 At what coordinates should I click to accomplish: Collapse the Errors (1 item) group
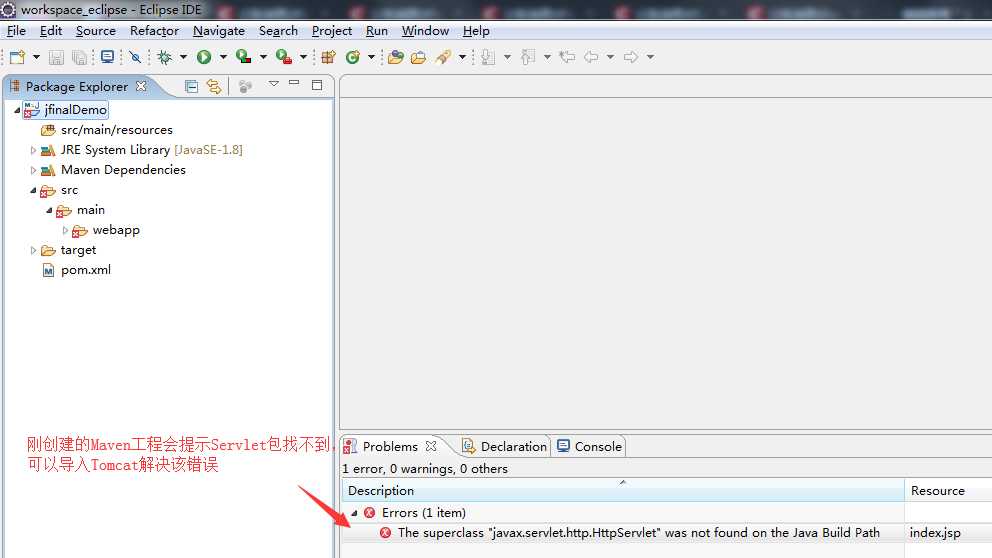[354, 513]
